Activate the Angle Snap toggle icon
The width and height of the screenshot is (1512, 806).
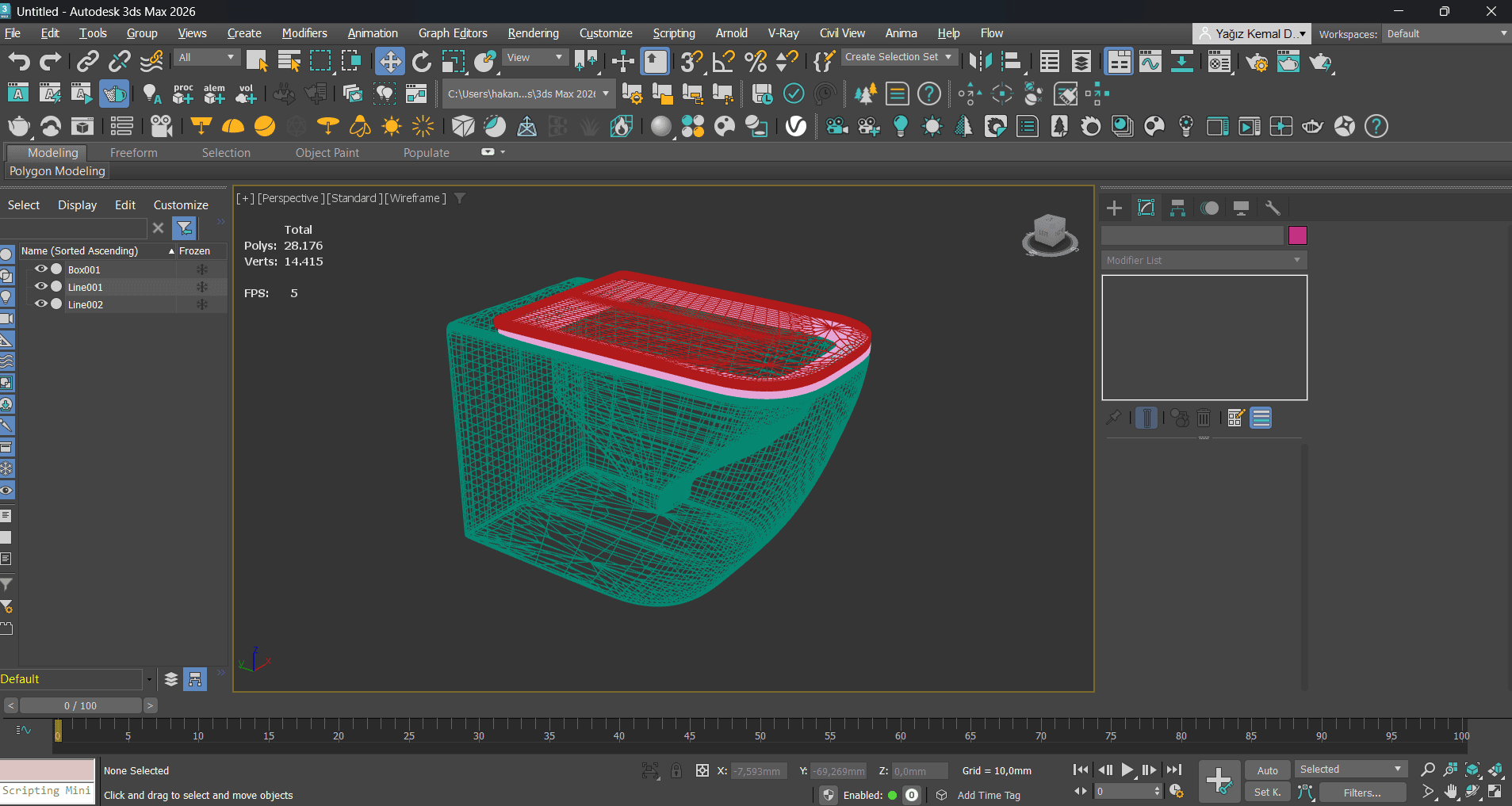[723, 62]
